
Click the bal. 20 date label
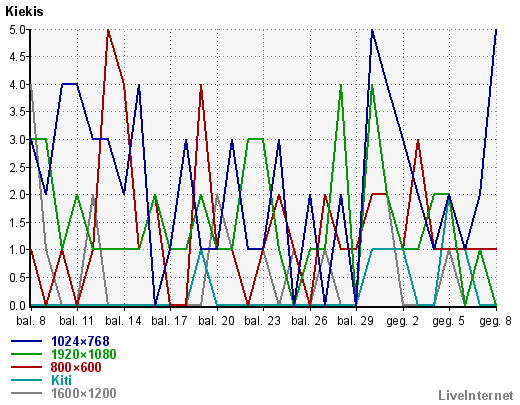[x=216, y=321]
